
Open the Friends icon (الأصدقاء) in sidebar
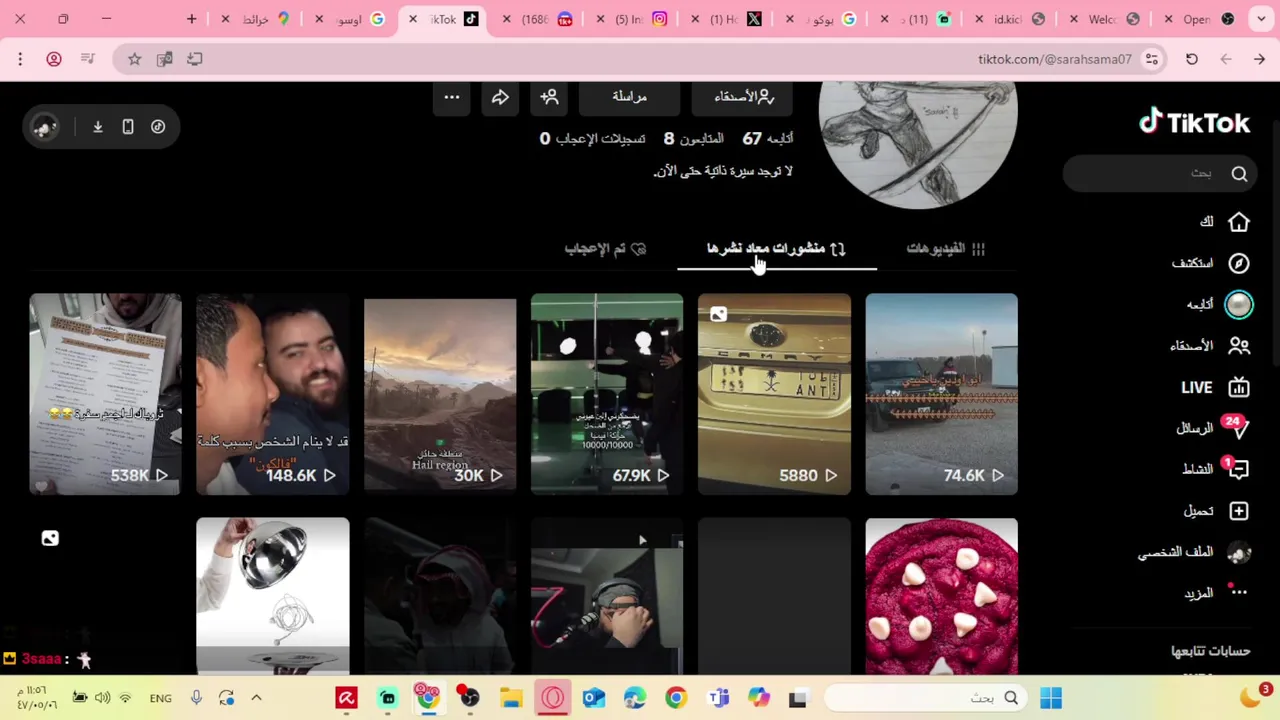1239,346
